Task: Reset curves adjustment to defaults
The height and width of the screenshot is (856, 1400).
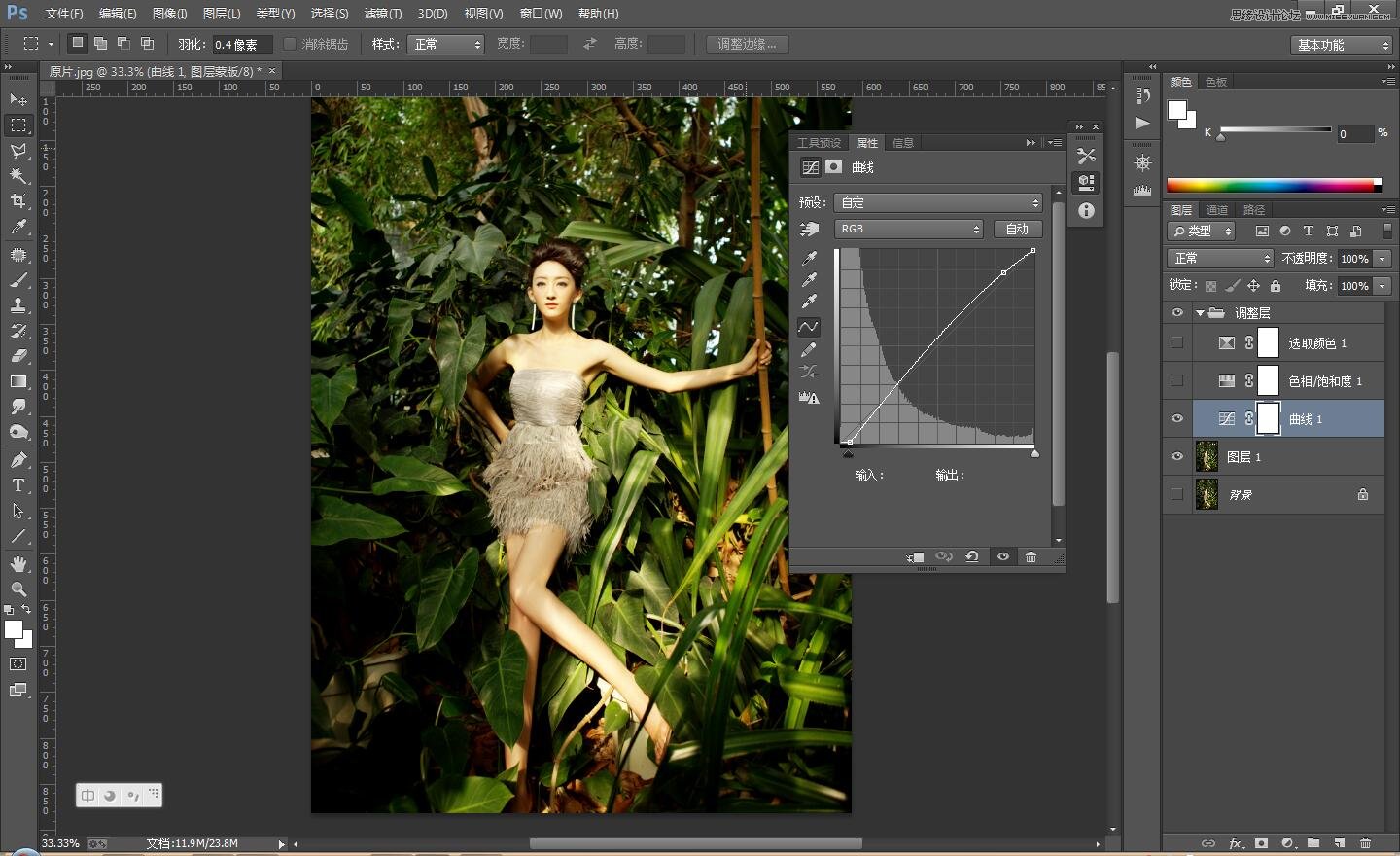Action: [971, 556]
